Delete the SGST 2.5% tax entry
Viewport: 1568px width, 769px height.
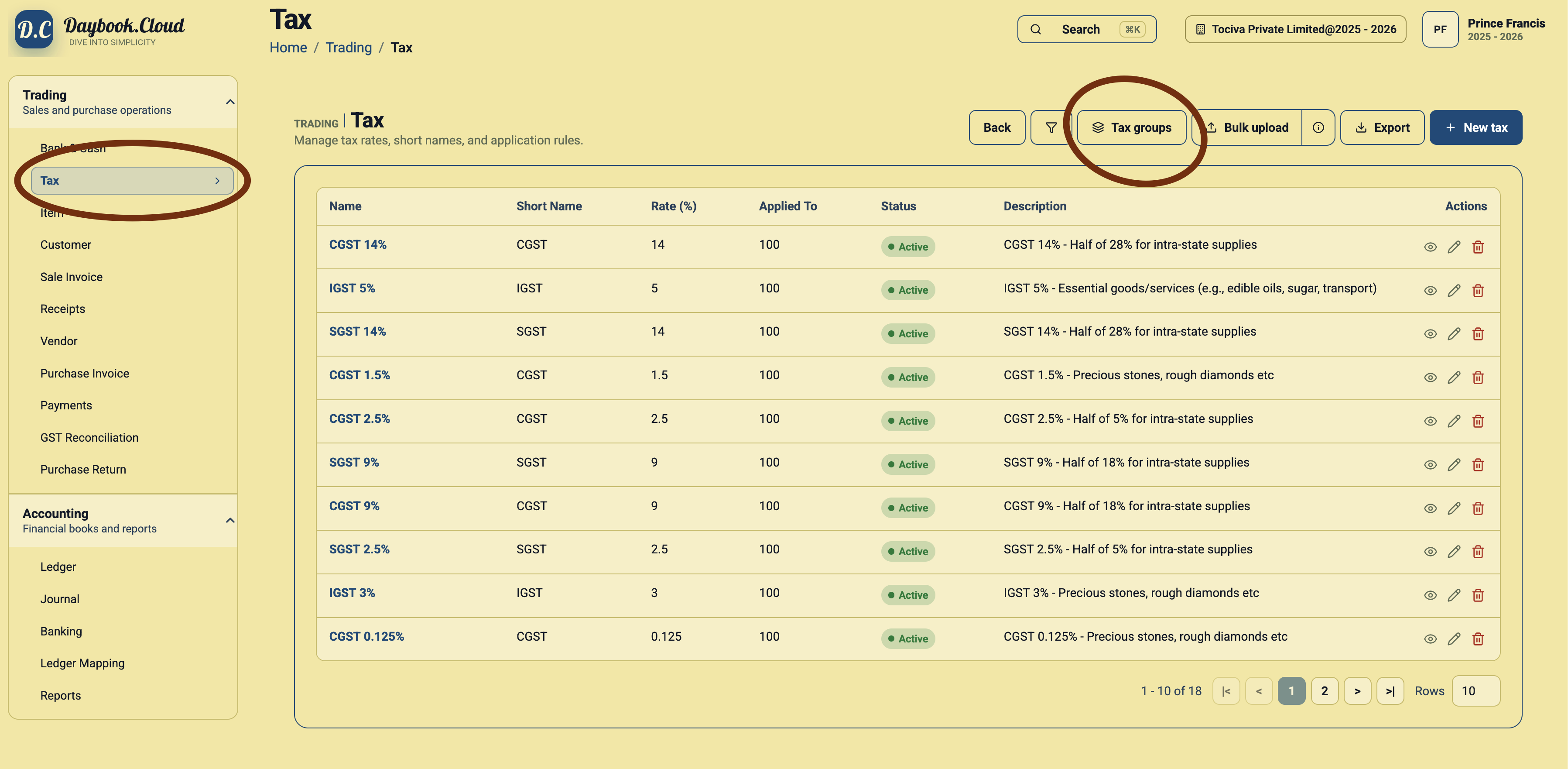tap(1477, 552)
